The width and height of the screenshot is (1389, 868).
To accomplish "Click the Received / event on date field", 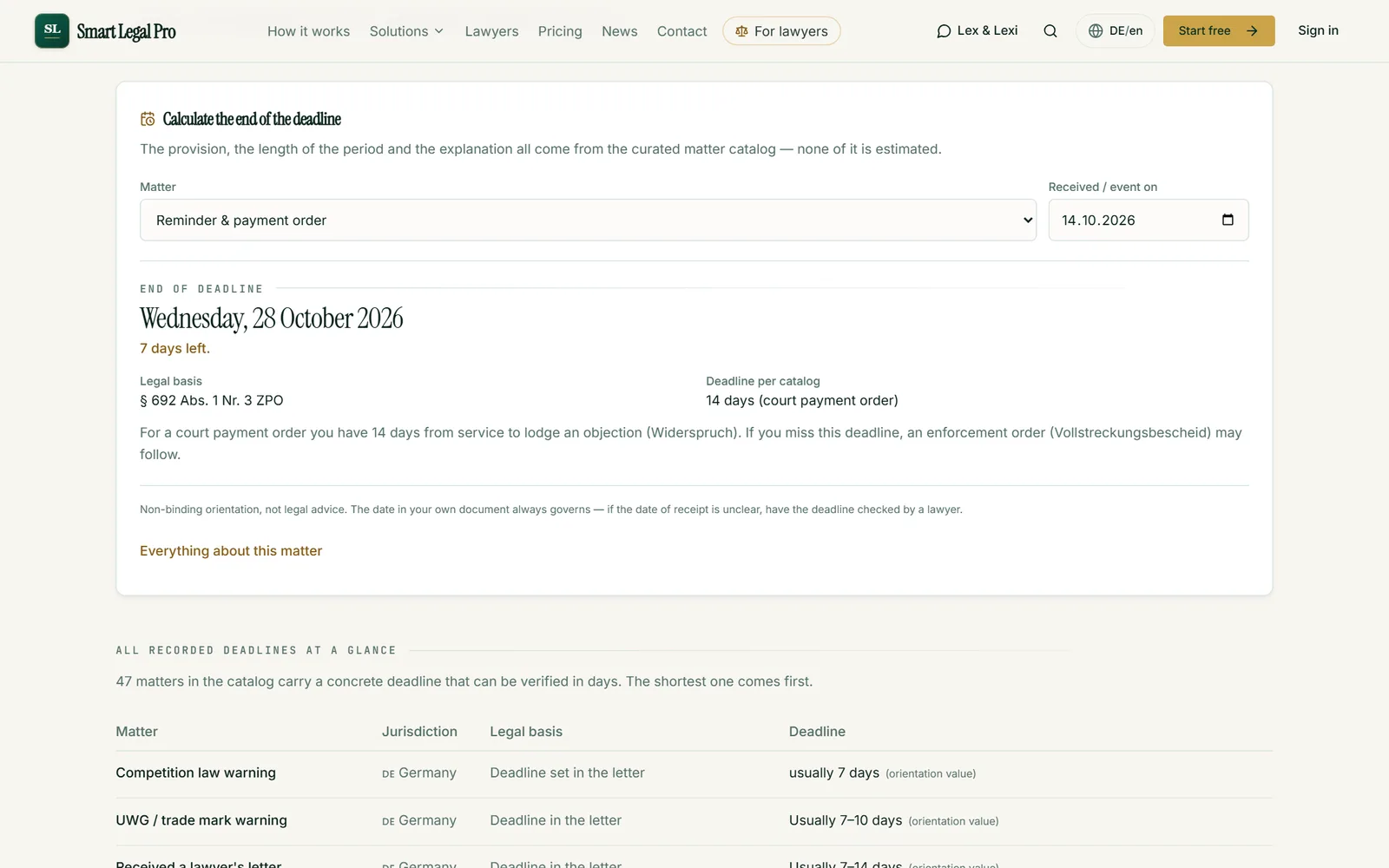I will (x=1148, y=220).
